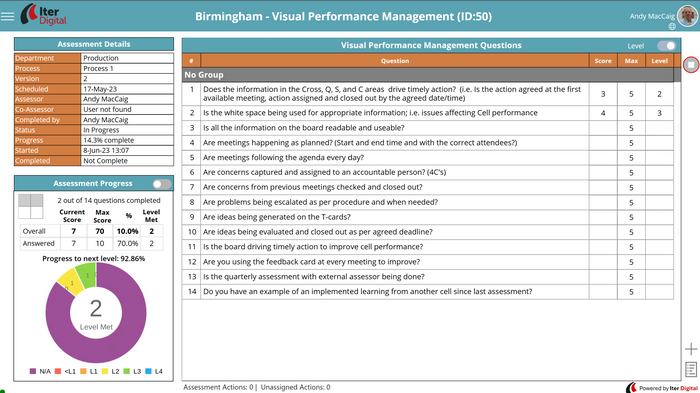Collapse the No Group section row

(428, 75)
